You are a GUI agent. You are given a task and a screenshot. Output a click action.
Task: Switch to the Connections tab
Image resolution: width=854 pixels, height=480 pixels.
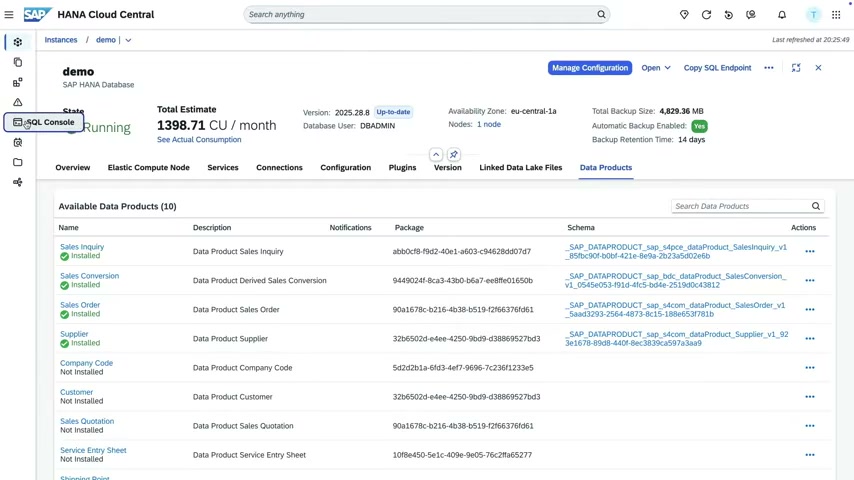tap(279, 167)
